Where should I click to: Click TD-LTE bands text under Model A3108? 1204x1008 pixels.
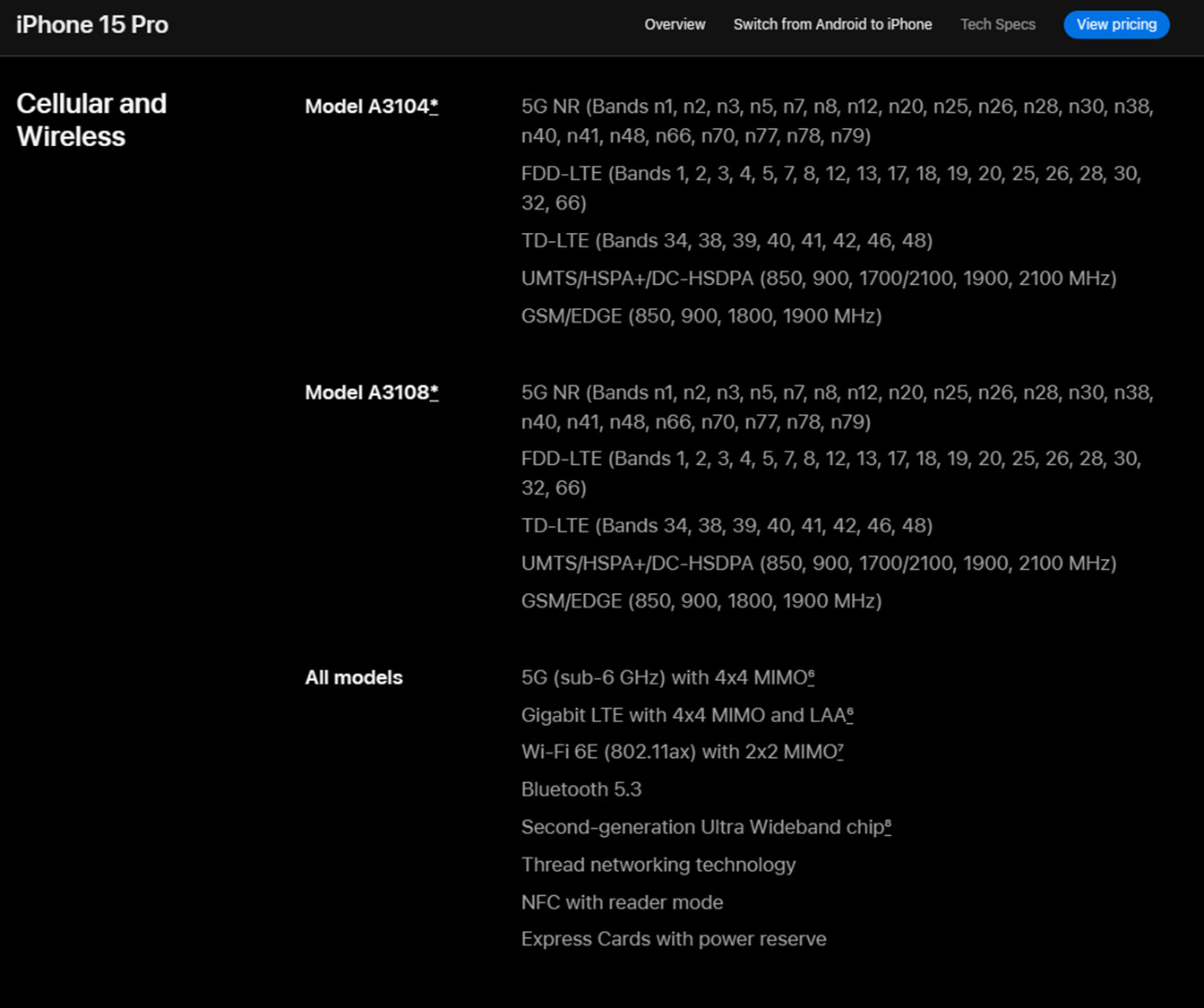[x=727, y=525]
